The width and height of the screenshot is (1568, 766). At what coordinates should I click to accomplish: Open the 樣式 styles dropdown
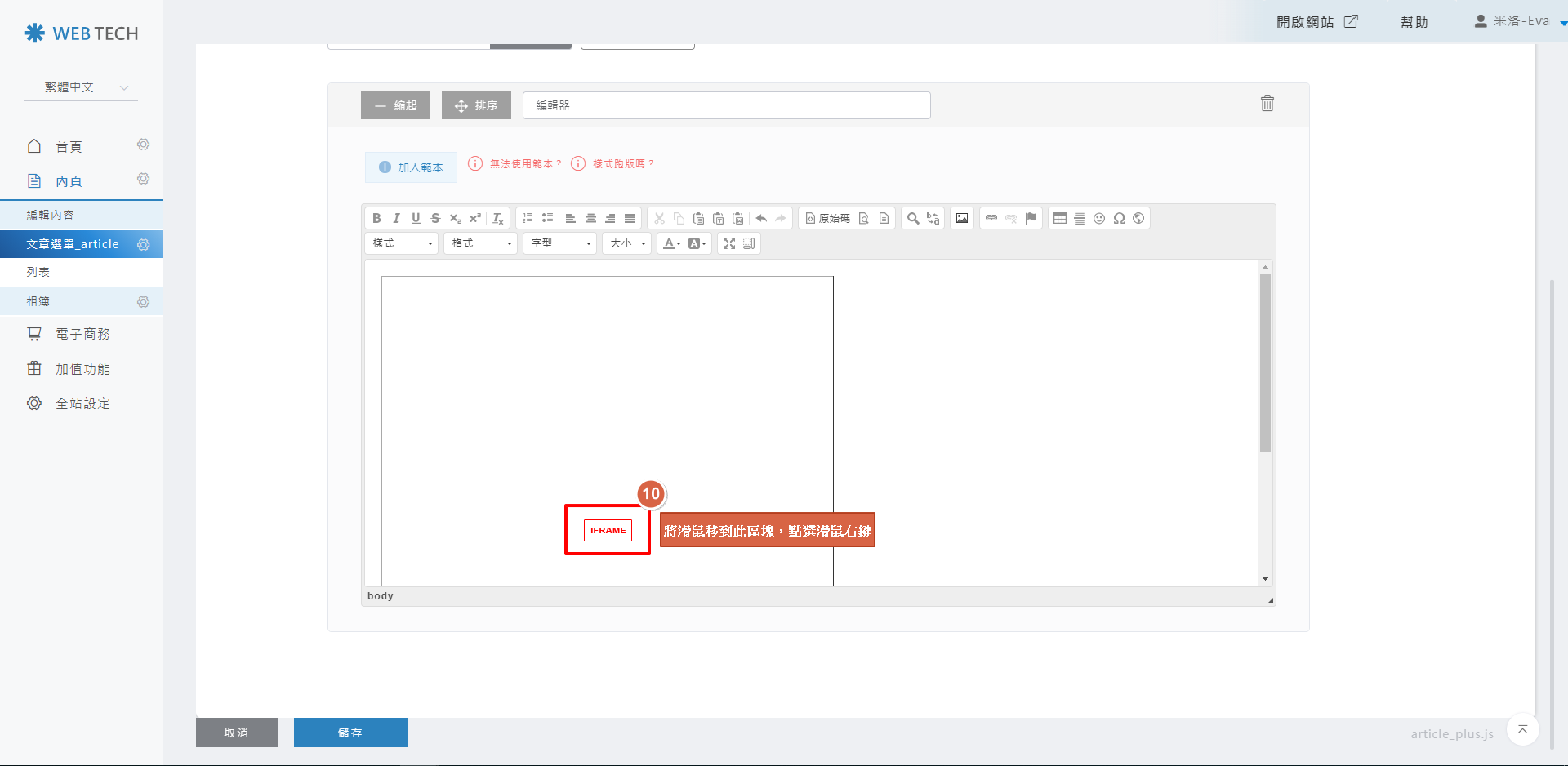[x=402, y=243]
